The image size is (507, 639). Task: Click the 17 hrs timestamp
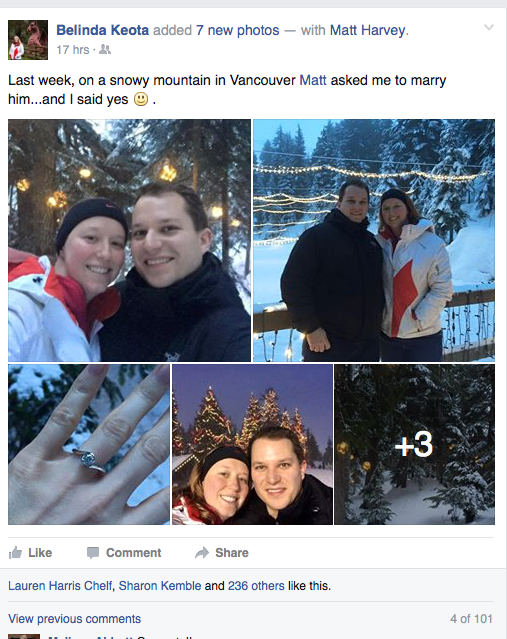73,50
